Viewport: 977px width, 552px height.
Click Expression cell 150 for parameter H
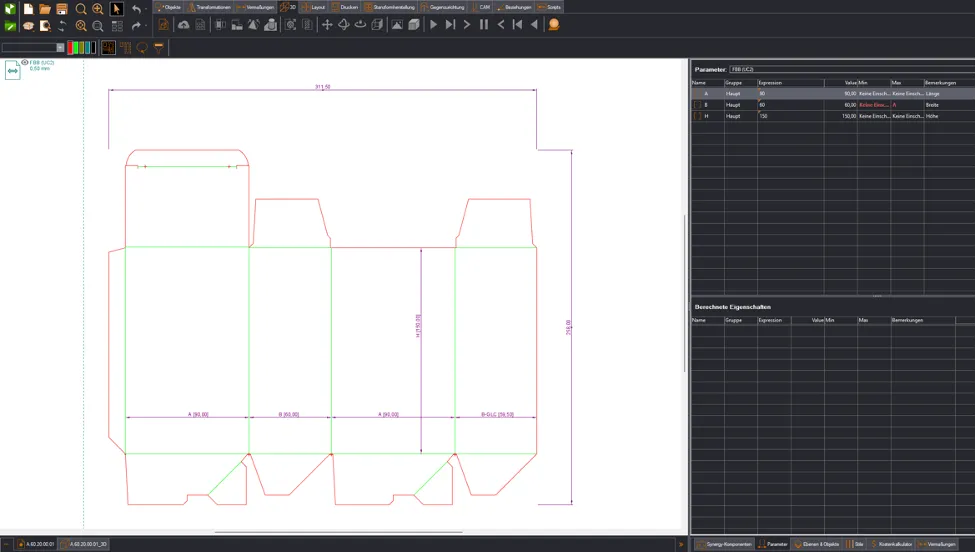(x=791, y=116)
